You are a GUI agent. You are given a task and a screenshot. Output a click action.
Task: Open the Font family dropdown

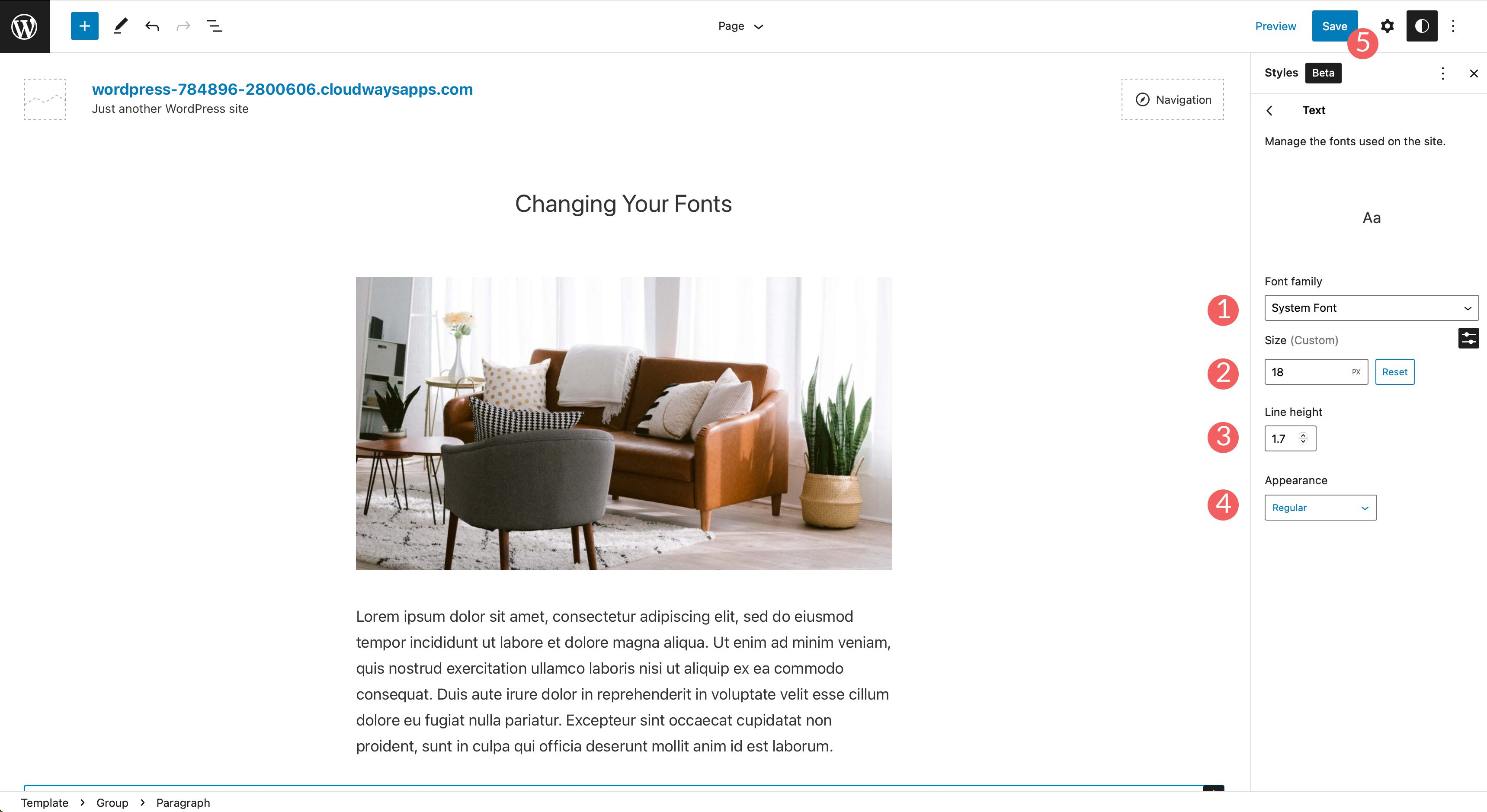pyautogui.click(x=1370, y=308)
